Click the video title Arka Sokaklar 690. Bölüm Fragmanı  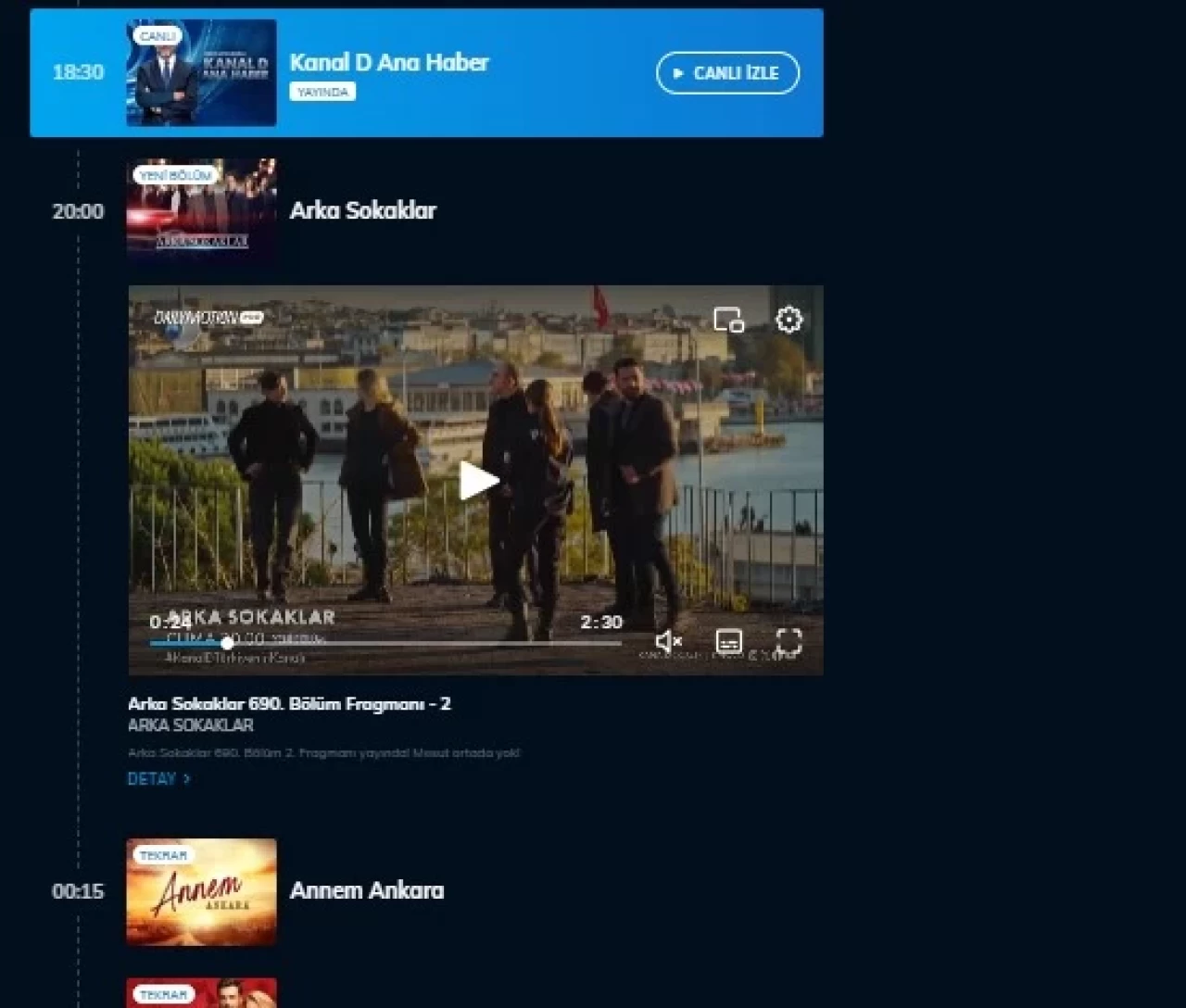(x=289, y=704)
